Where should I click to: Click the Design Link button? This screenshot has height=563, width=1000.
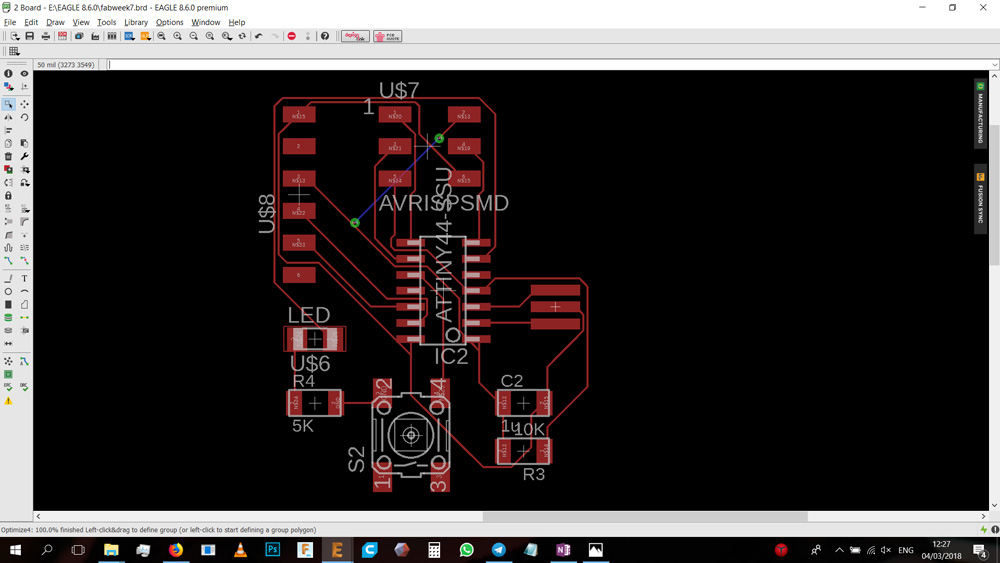pos(355,36)
